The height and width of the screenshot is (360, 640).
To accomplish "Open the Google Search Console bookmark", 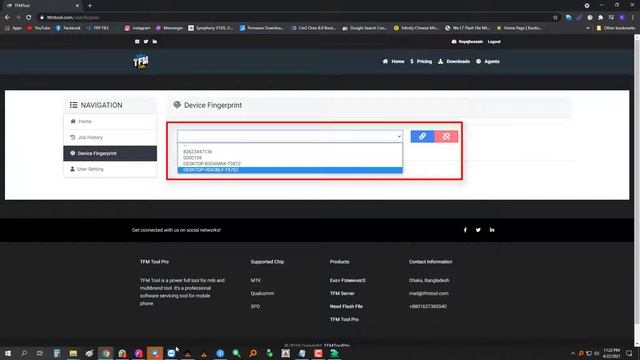I will click(x=364, y=28).
